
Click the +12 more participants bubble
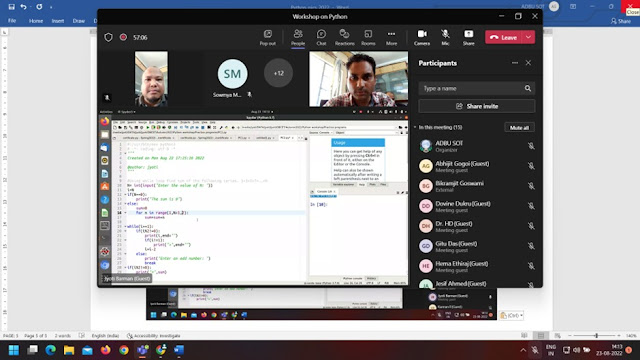278,73
